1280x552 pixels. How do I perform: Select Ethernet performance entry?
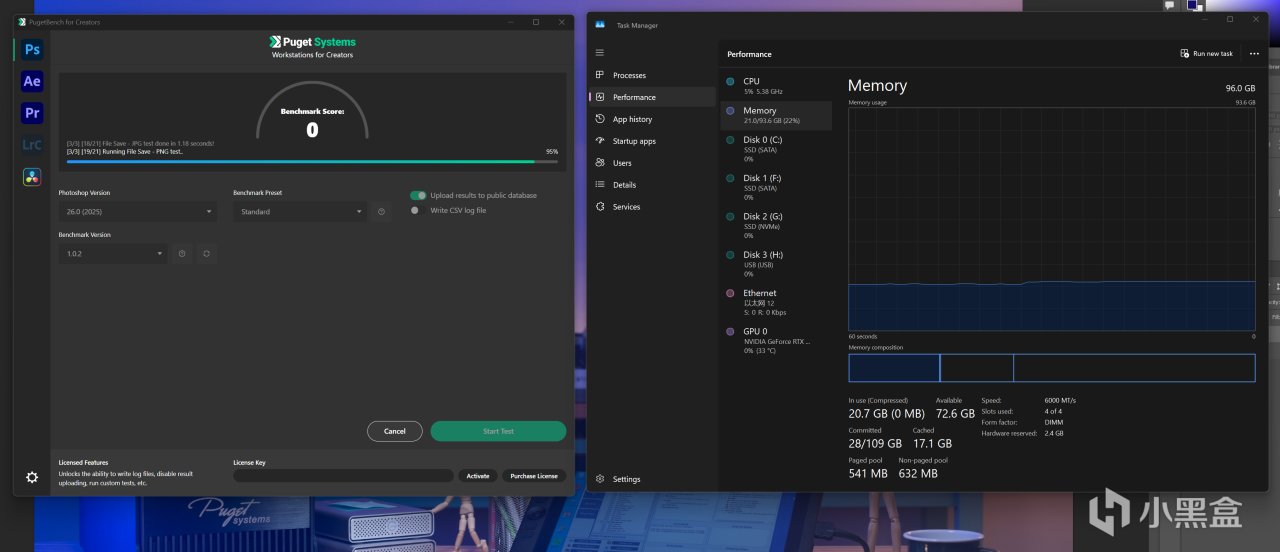[776, 302]
